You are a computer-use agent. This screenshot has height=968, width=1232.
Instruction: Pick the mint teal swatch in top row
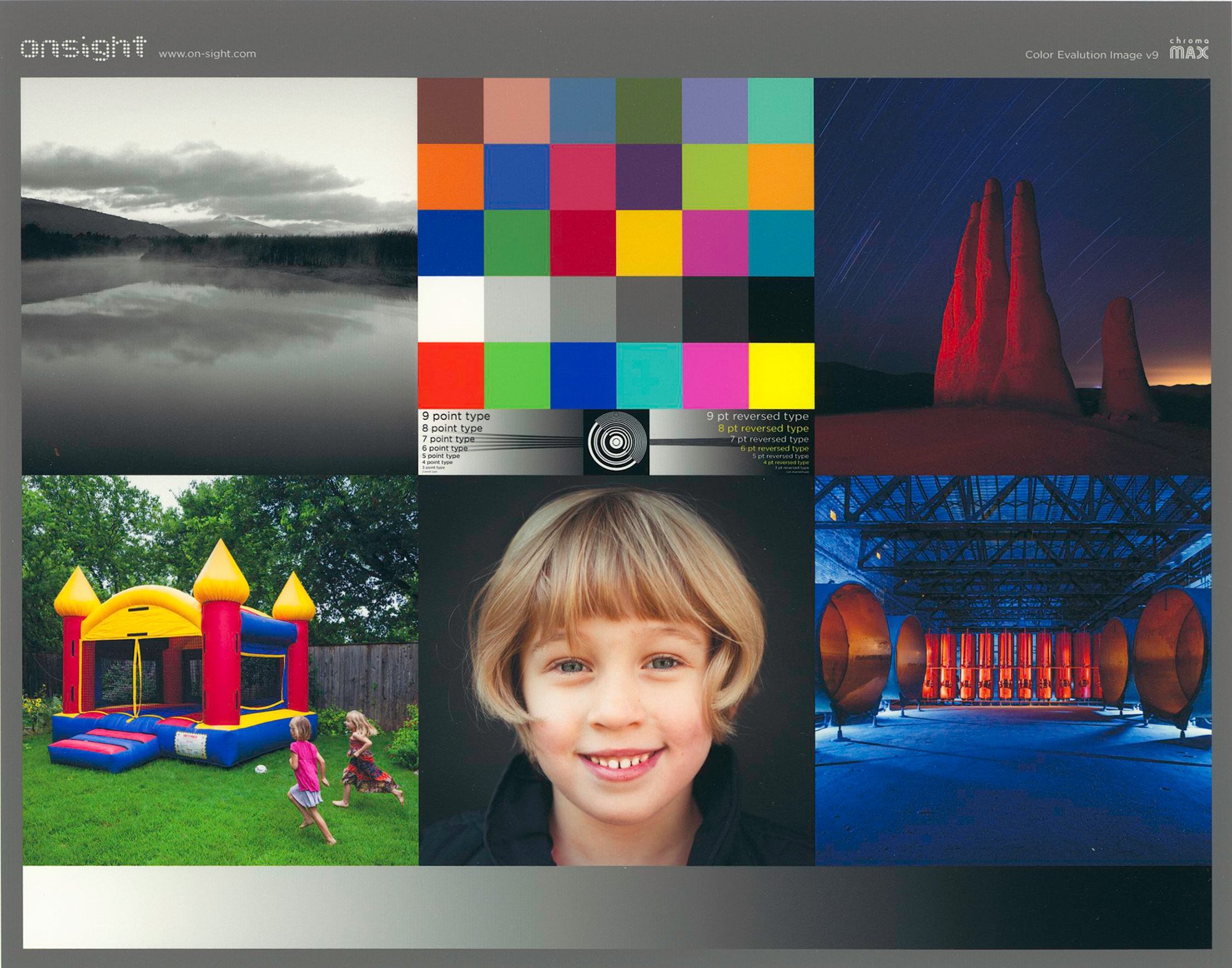(x=780, y=110)
